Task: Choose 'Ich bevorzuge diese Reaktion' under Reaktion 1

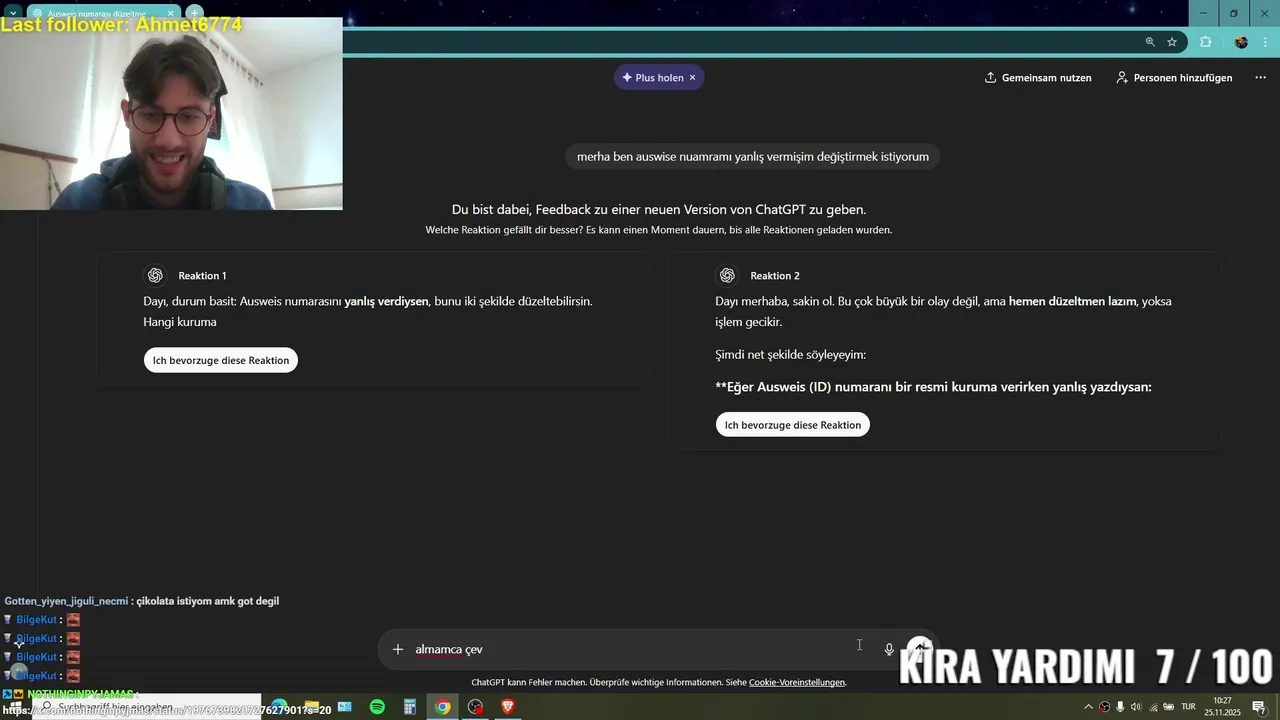Action: pyautogui.click(x=221, y=360)
